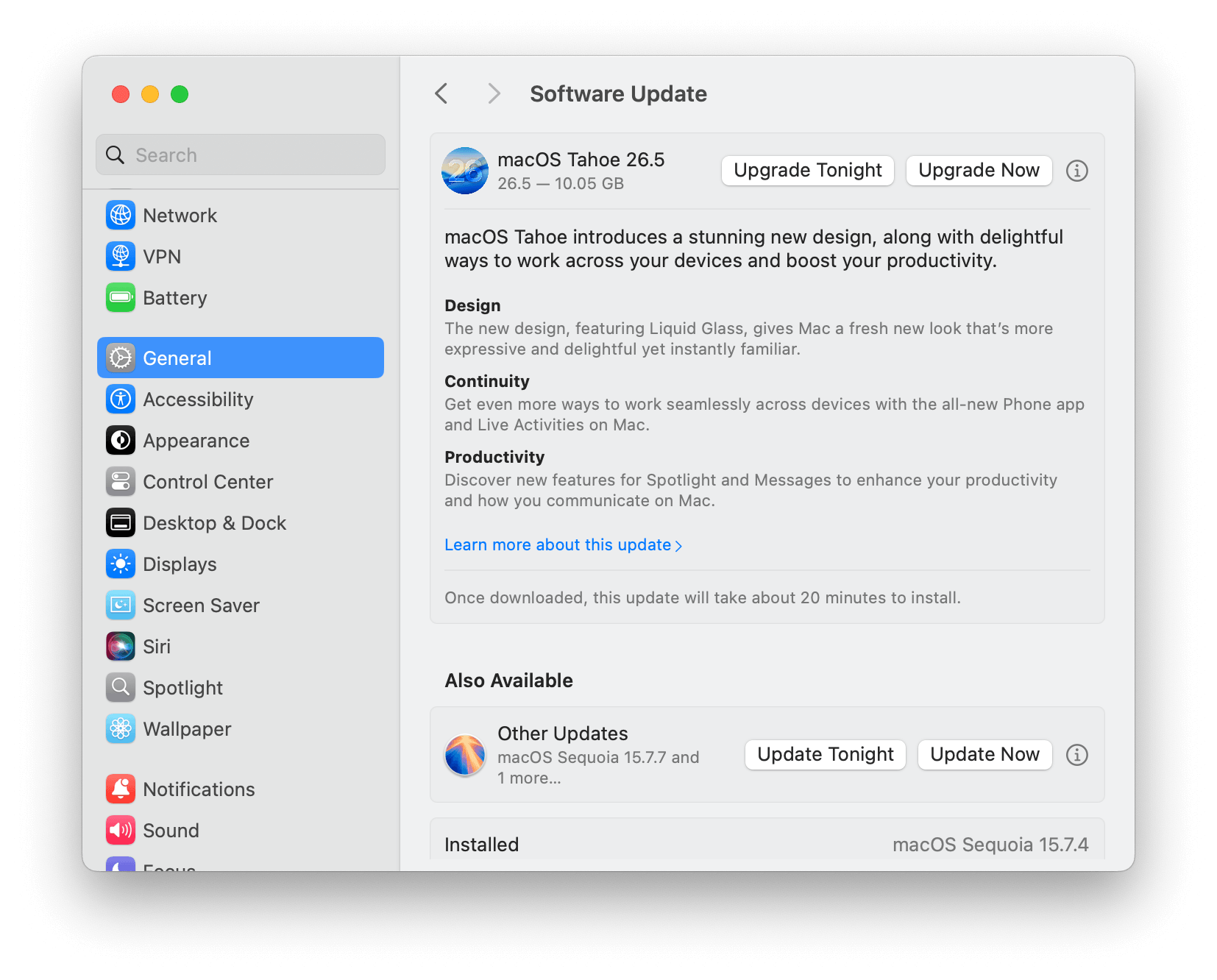Click the 'Other Updates' title text
Image resolution: width=1217 pixels, height=980 pixels.
[563, 734]
